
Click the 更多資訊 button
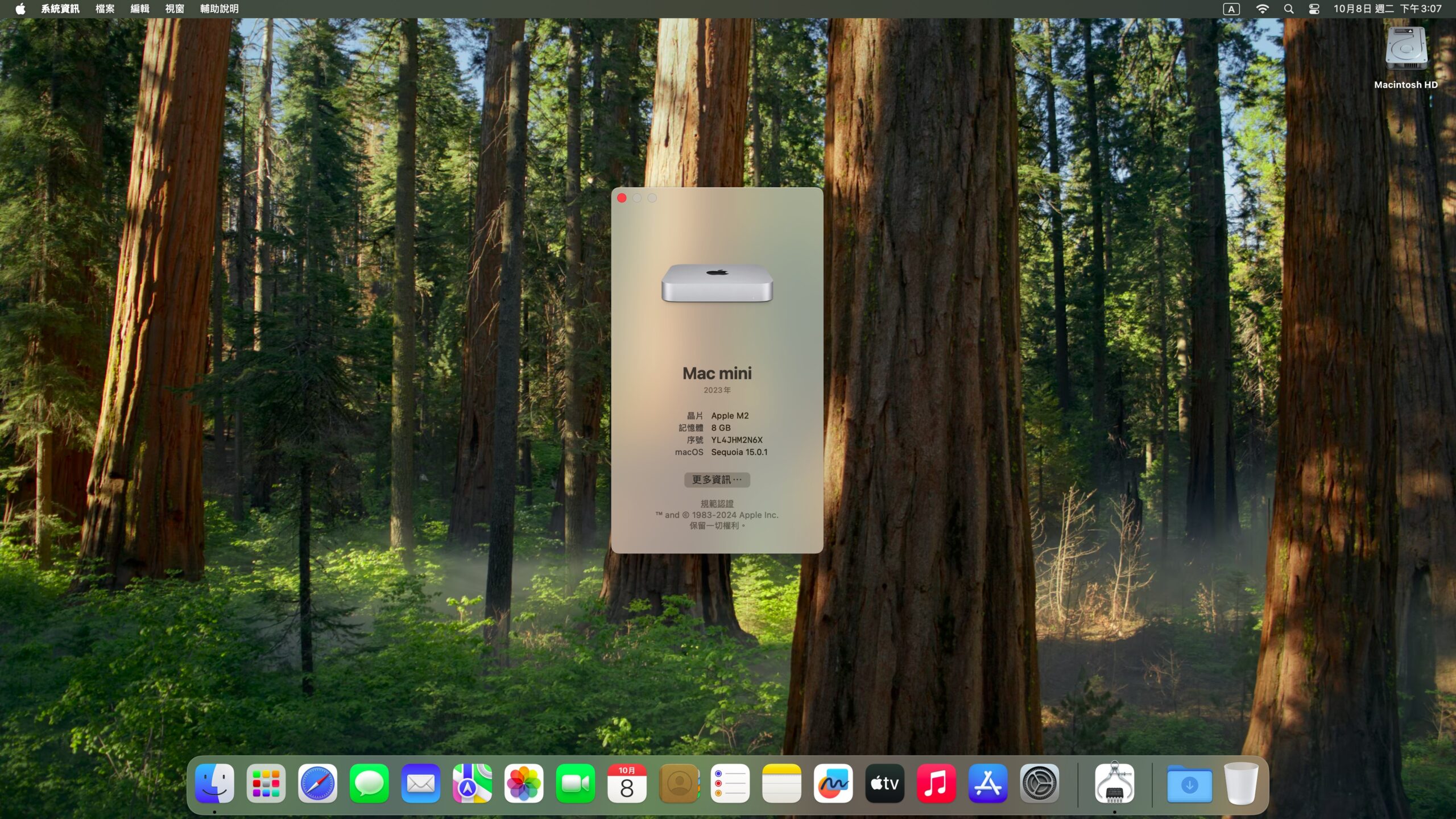coord(717,479)
